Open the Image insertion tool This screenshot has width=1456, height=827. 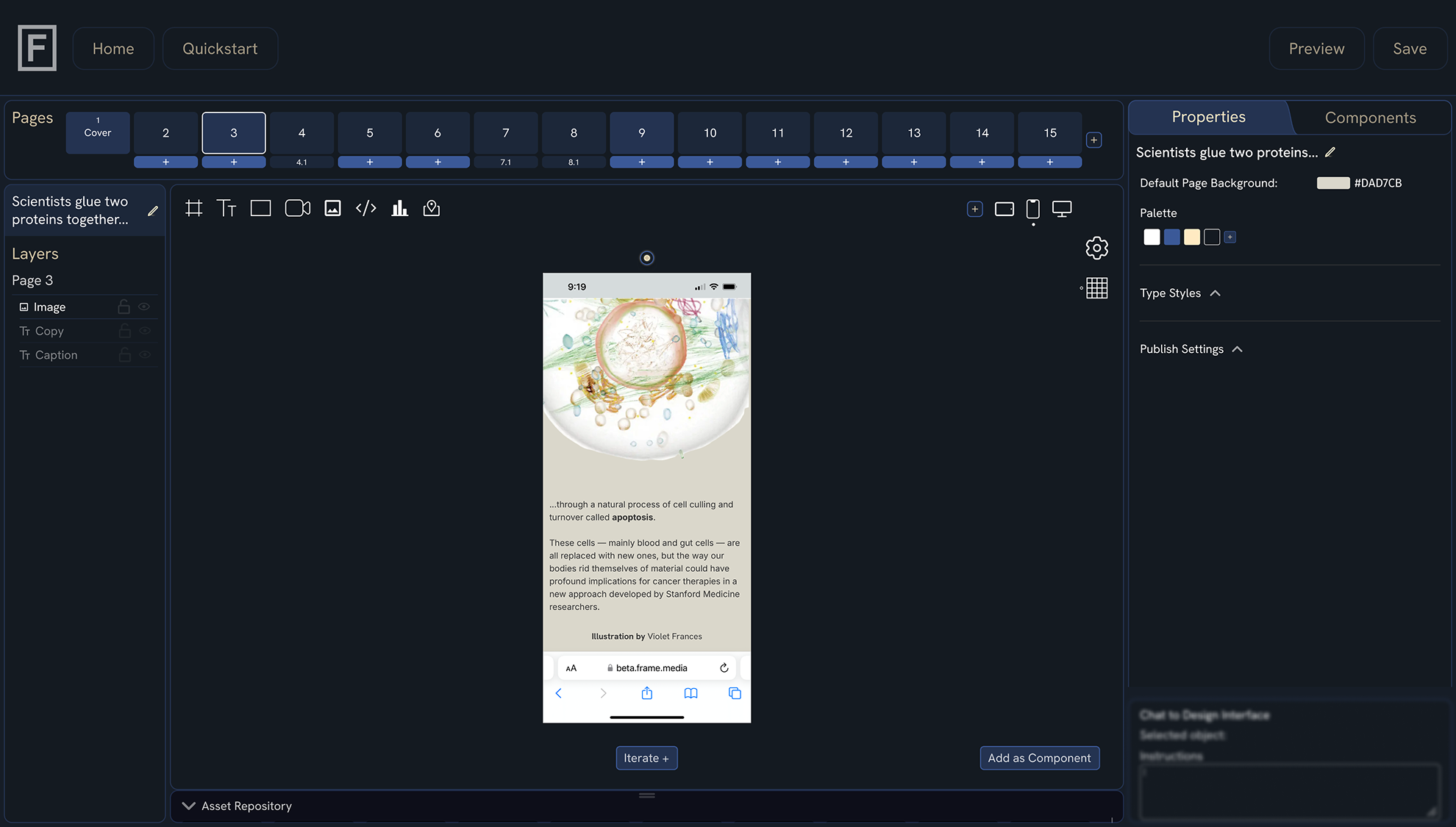coord(332,207)
